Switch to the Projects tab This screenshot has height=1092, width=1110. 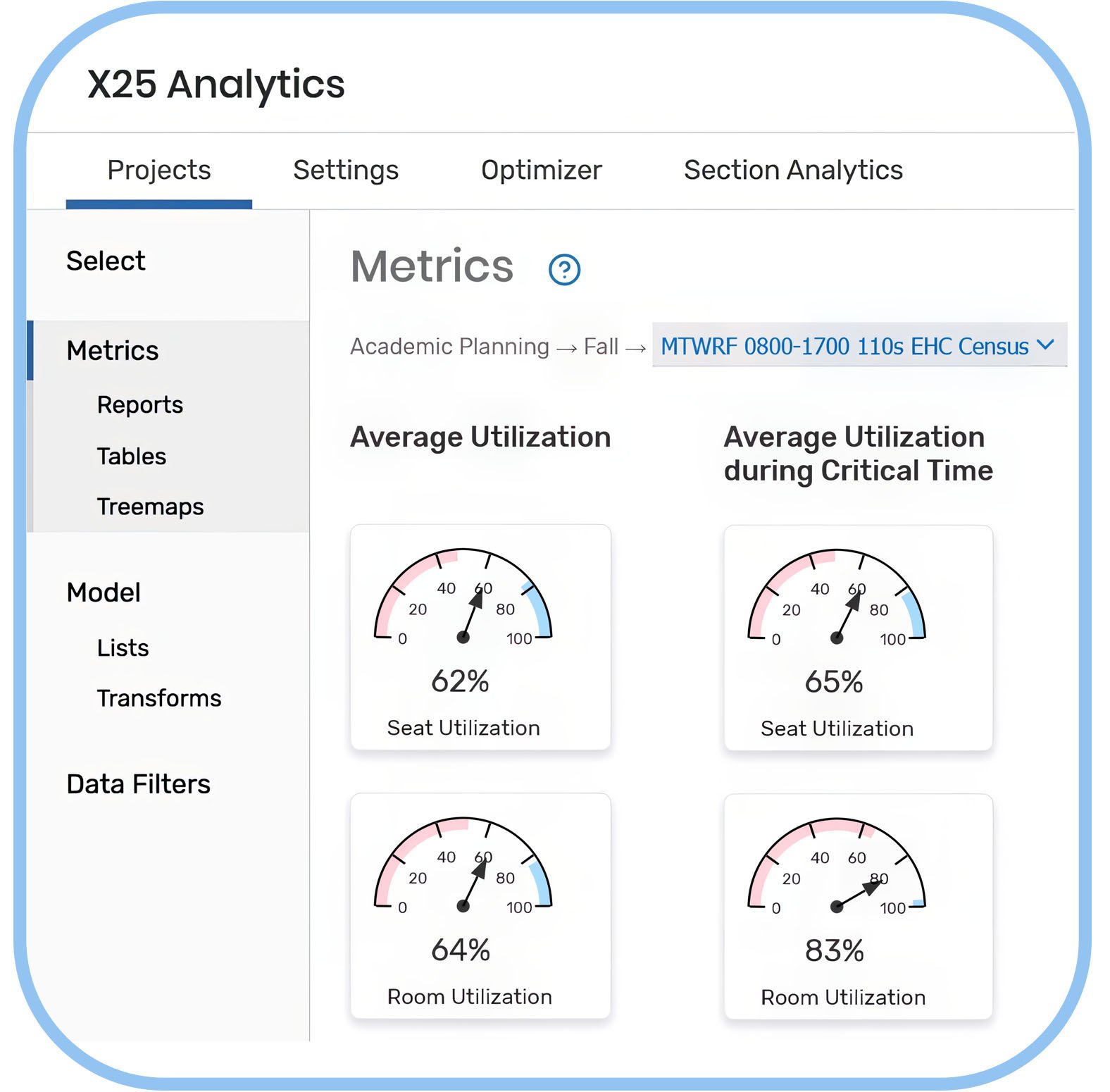pos(159,170)
